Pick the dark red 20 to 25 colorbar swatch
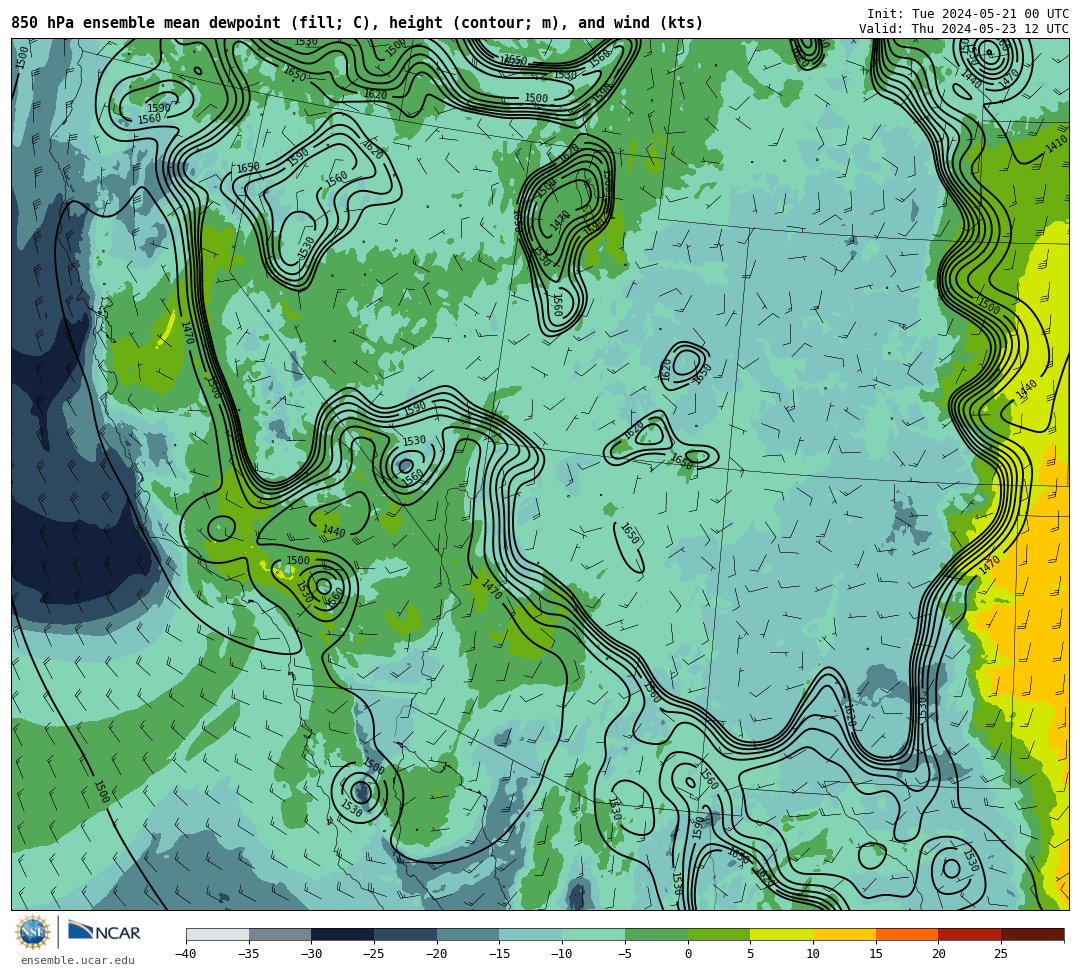The width and height of the screenshot is (1080, 973). point(969,934)
